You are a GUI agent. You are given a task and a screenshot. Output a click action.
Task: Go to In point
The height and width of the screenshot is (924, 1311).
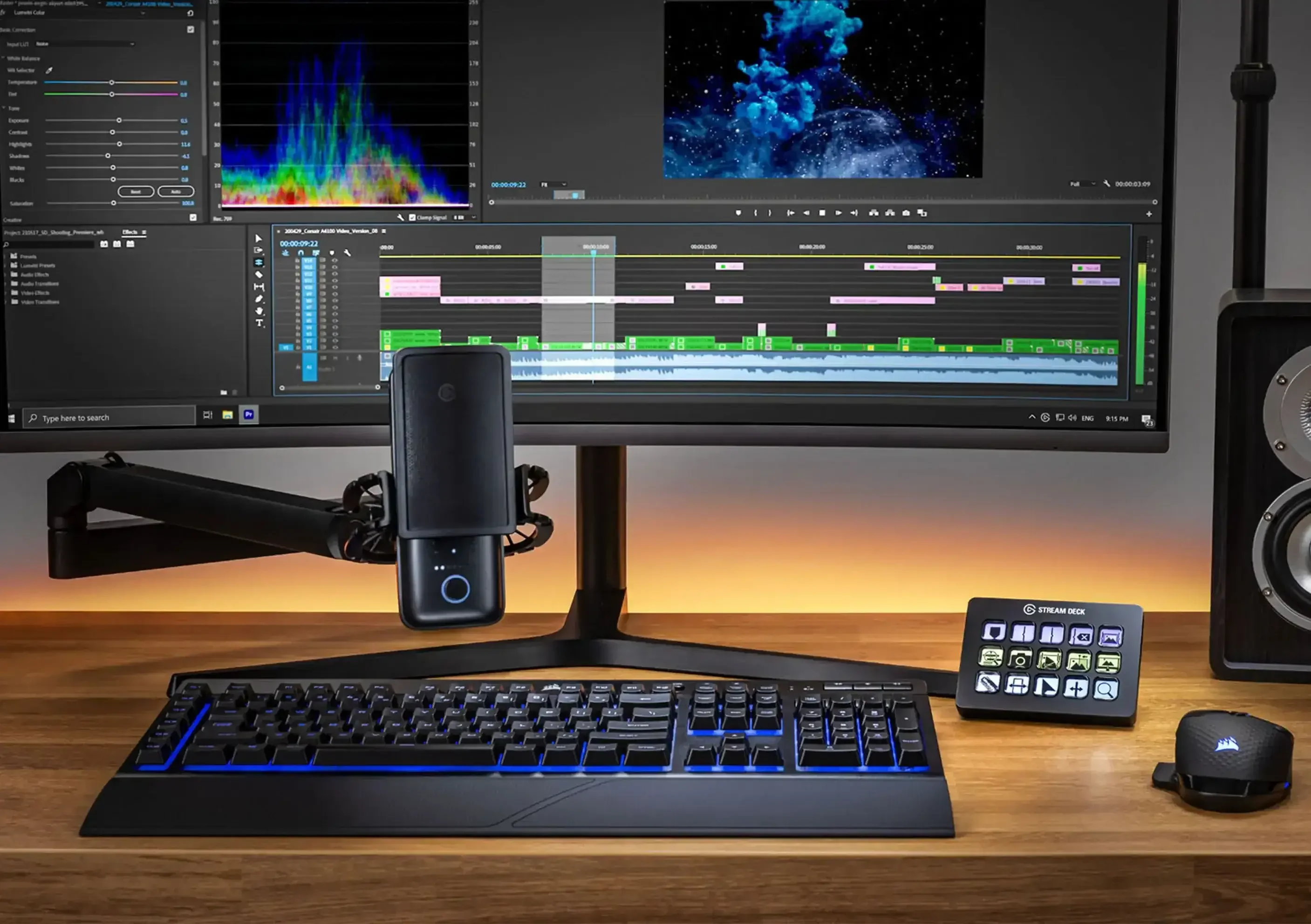coord(791,212)
